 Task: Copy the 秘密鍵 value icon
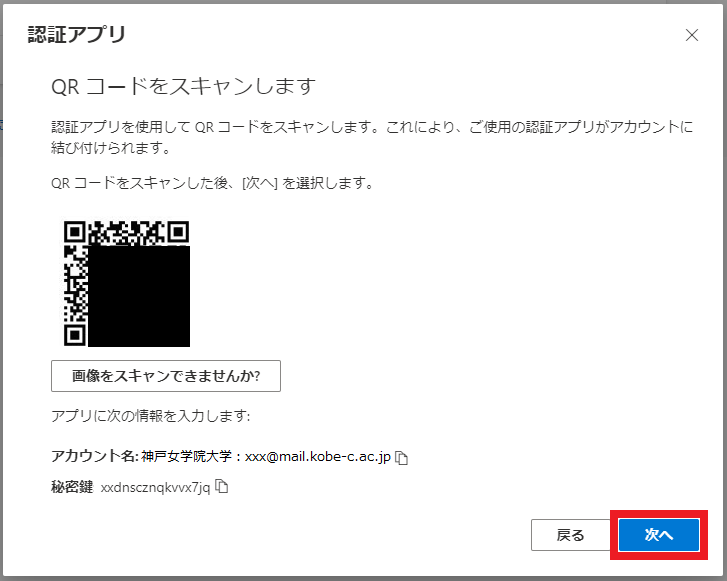pos(222,486)
